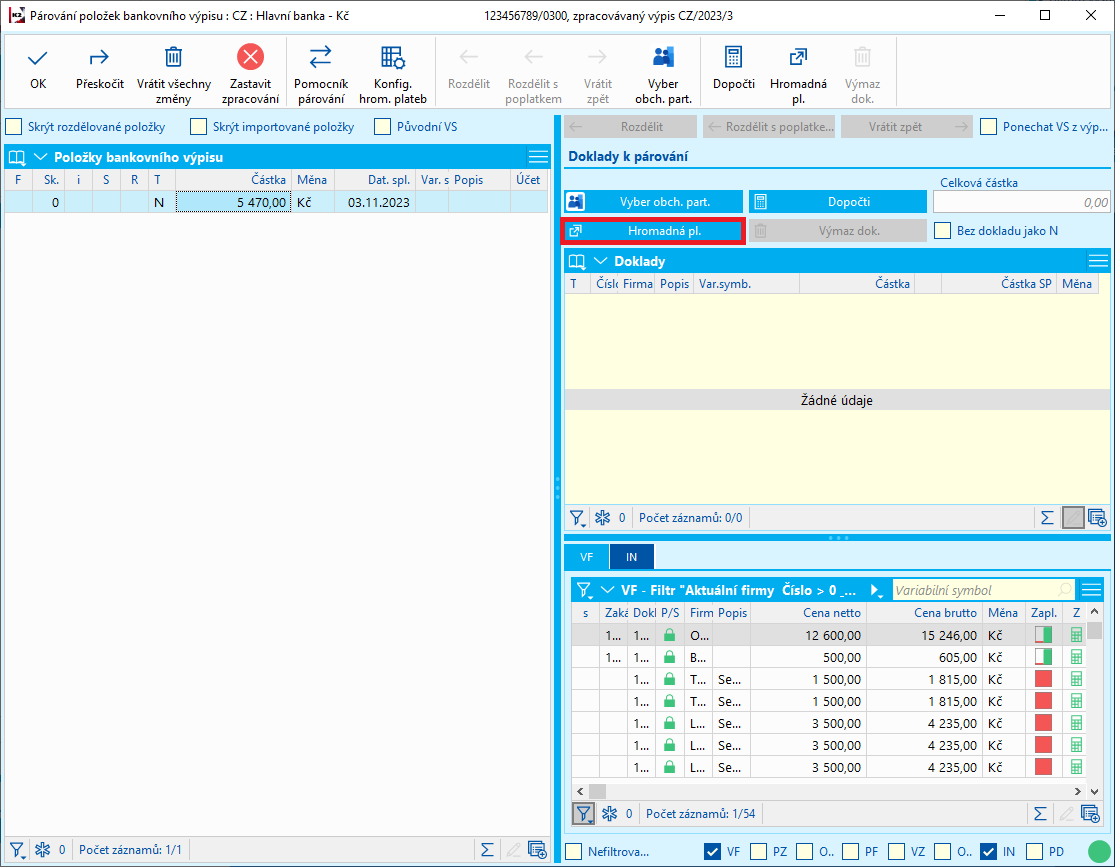Screen dimensions: 1115x867
Task: Open book icon of Položky bankovního výpisu
Action: tap(17, 157)
